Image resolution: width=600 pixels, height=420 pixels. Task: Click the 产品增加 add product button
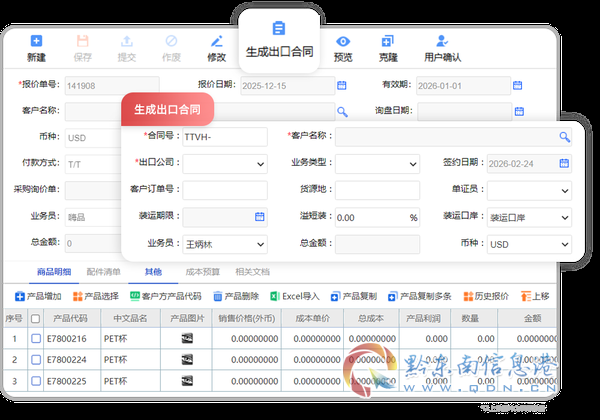(38, 296)
